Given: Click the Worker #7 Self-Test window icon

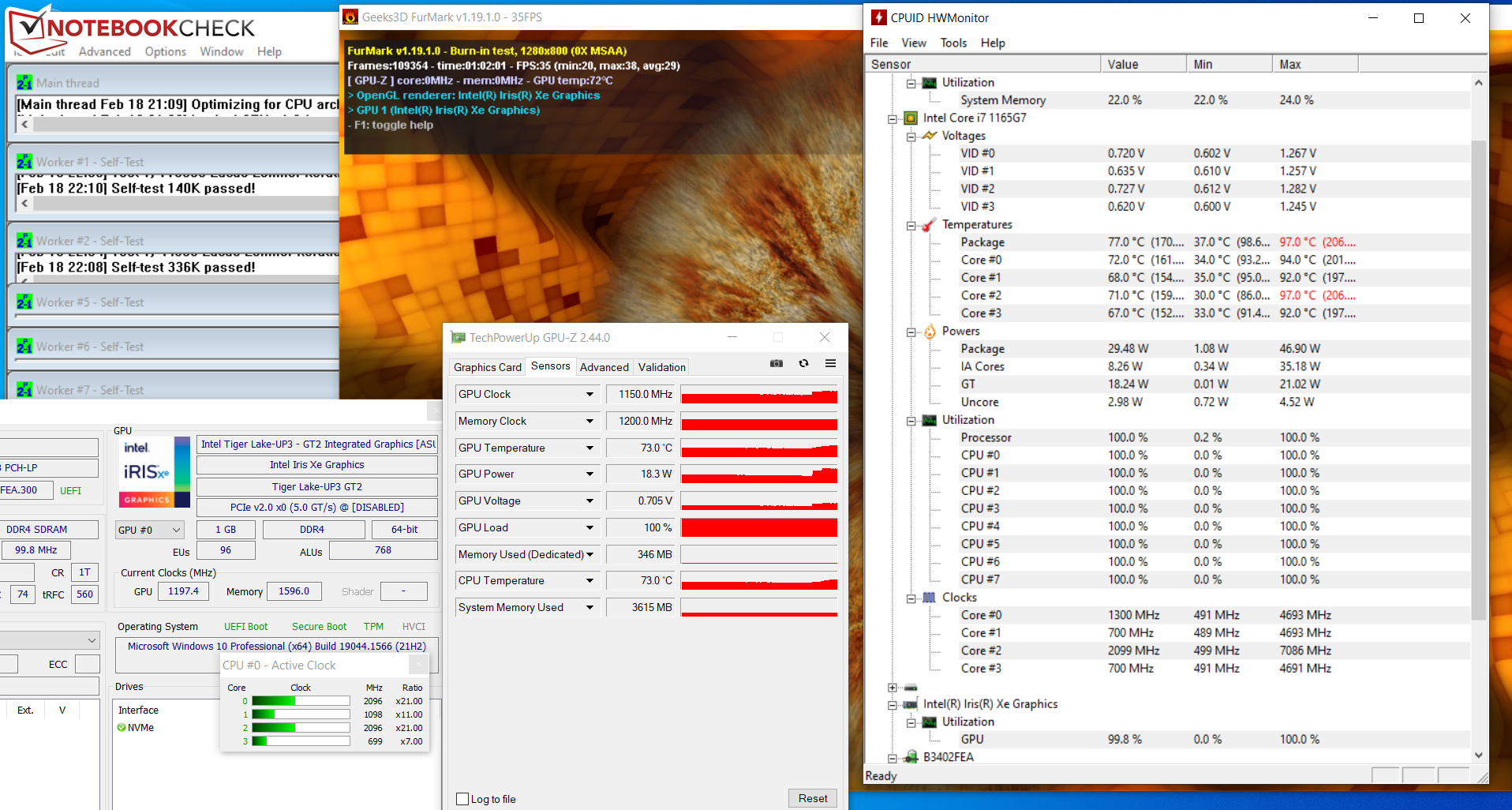Looking at the screenshot, I should (24, 390).
